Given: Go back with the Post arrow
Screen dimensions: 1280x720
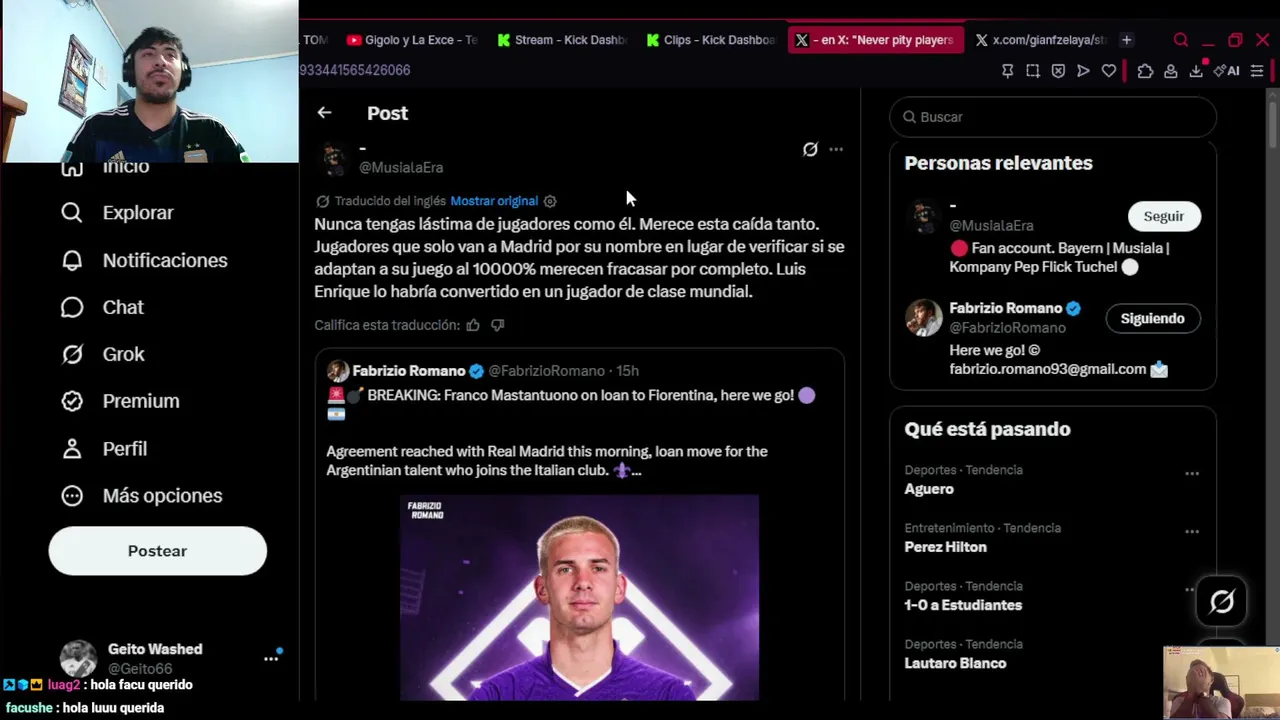Looking at the screenshot, I should (324, 113).
